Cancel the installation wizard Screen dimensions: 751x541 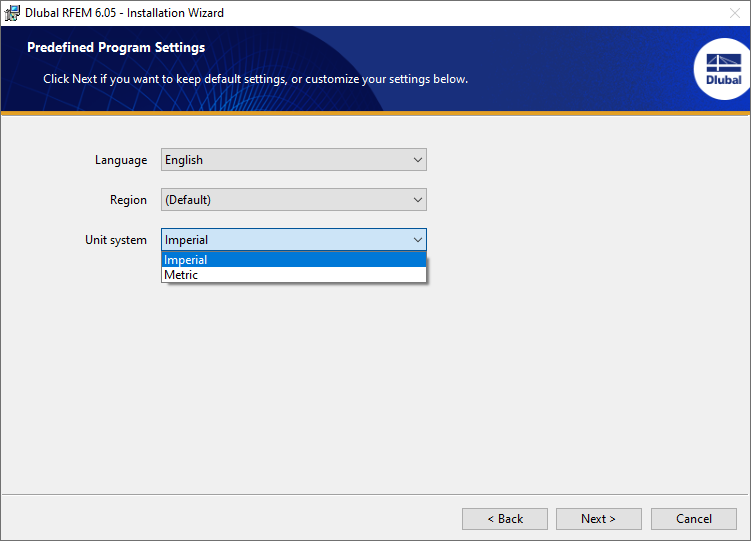[x=694, y=519]
